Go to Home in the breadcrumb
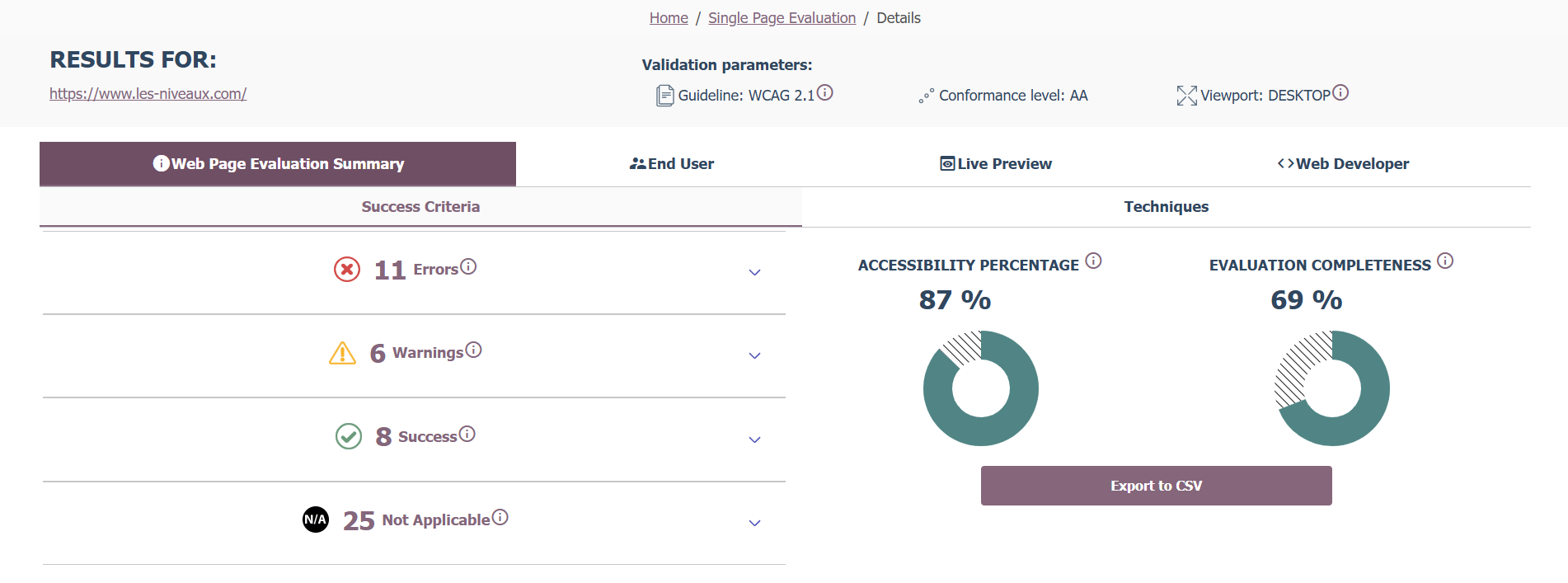Image resolution: width=1568 pixels, height=583 pixels. [x=669, y=18]
